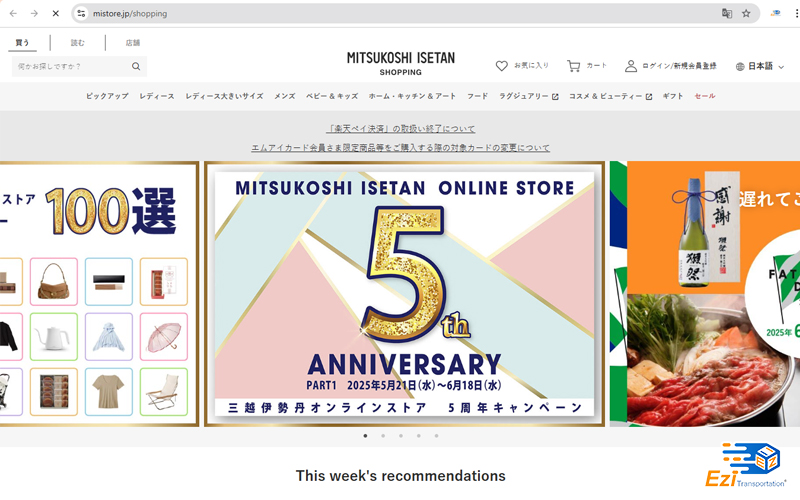Select third carousel dot indicator
800x500 pixels.
(401, 436)
